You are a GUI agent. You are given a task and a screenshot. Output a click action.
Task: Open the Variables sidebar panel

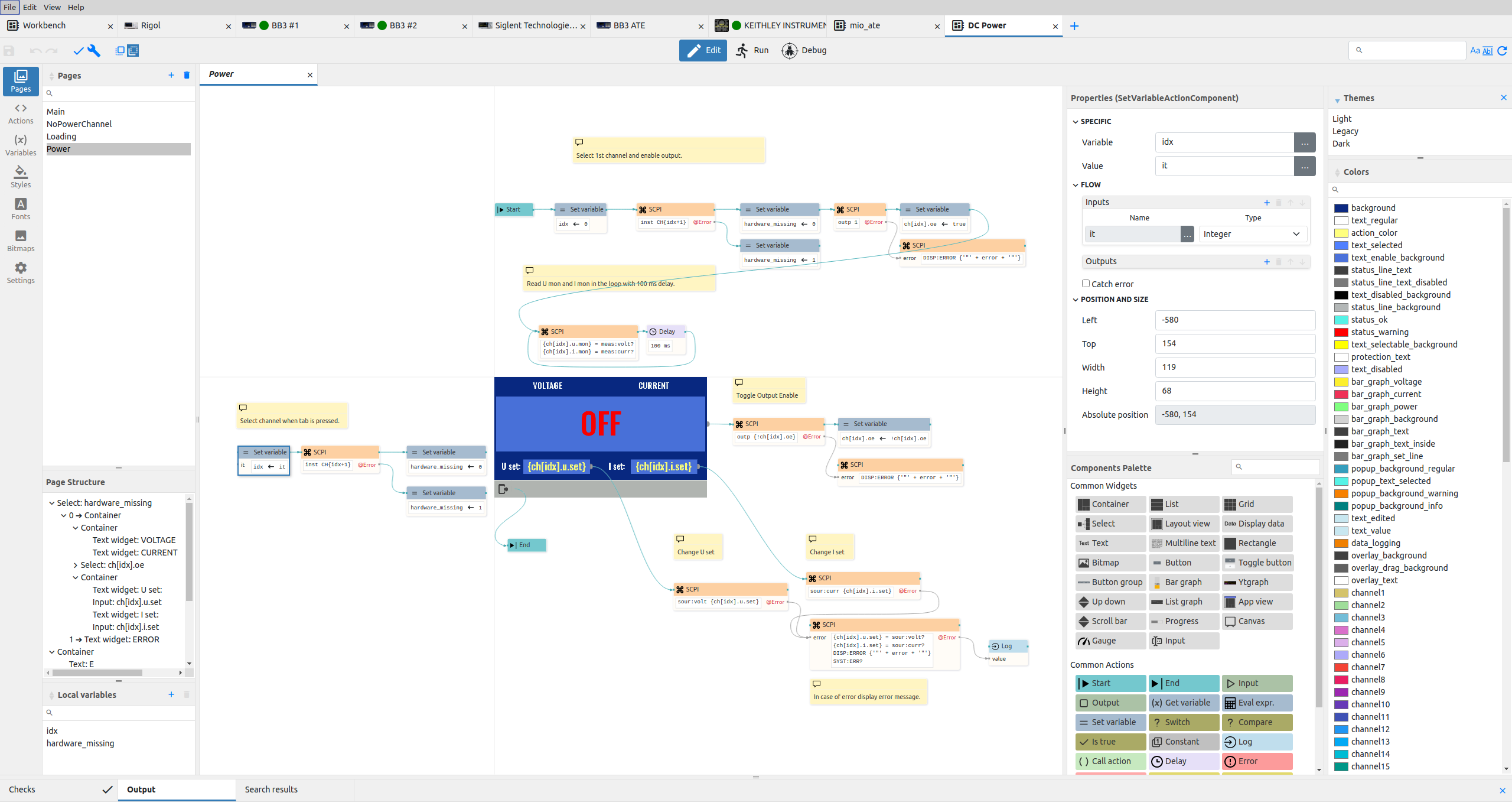coord(21,145)
